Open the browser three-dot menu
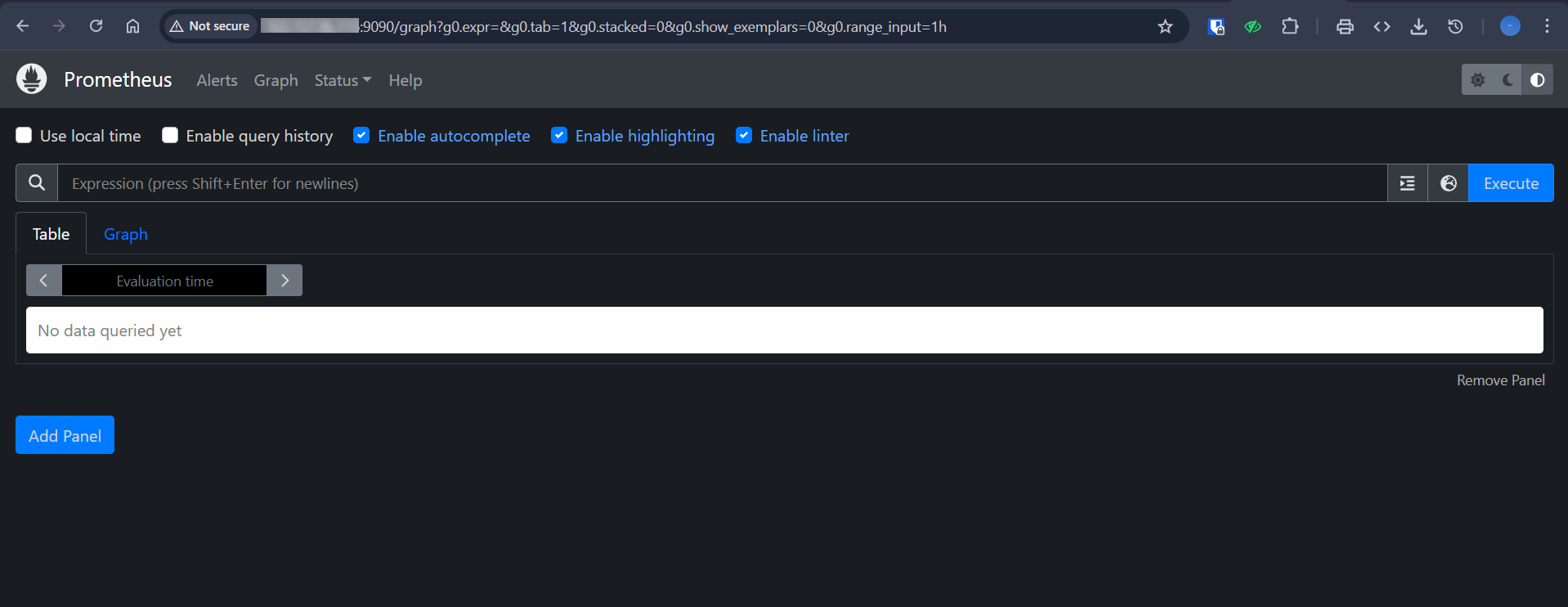Image resolution: width=1568 pixels, height=607 pixels. coord(1547,27)
